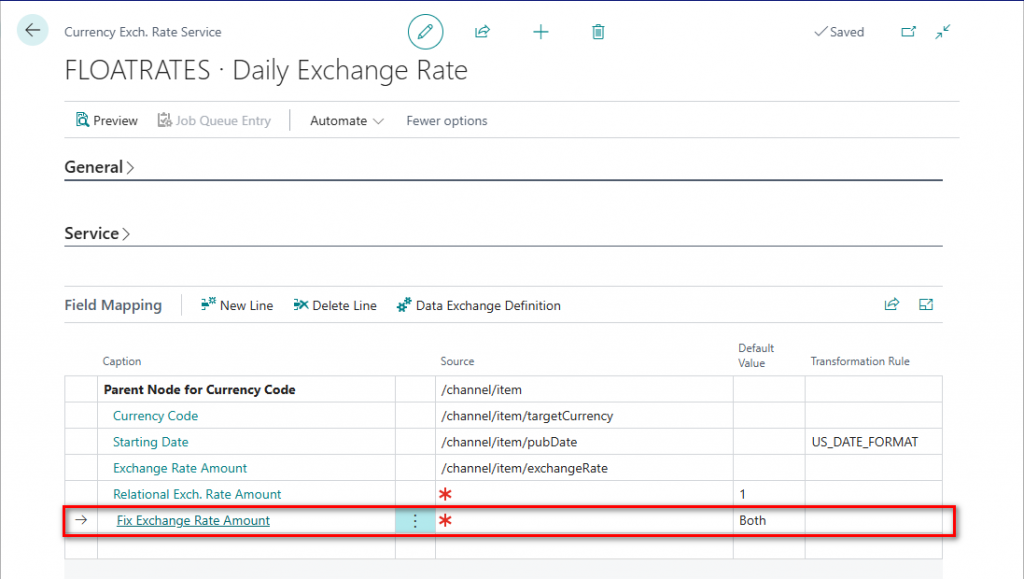Click the trash delete icon
The image size is (1024, 579).
point(598,32)
